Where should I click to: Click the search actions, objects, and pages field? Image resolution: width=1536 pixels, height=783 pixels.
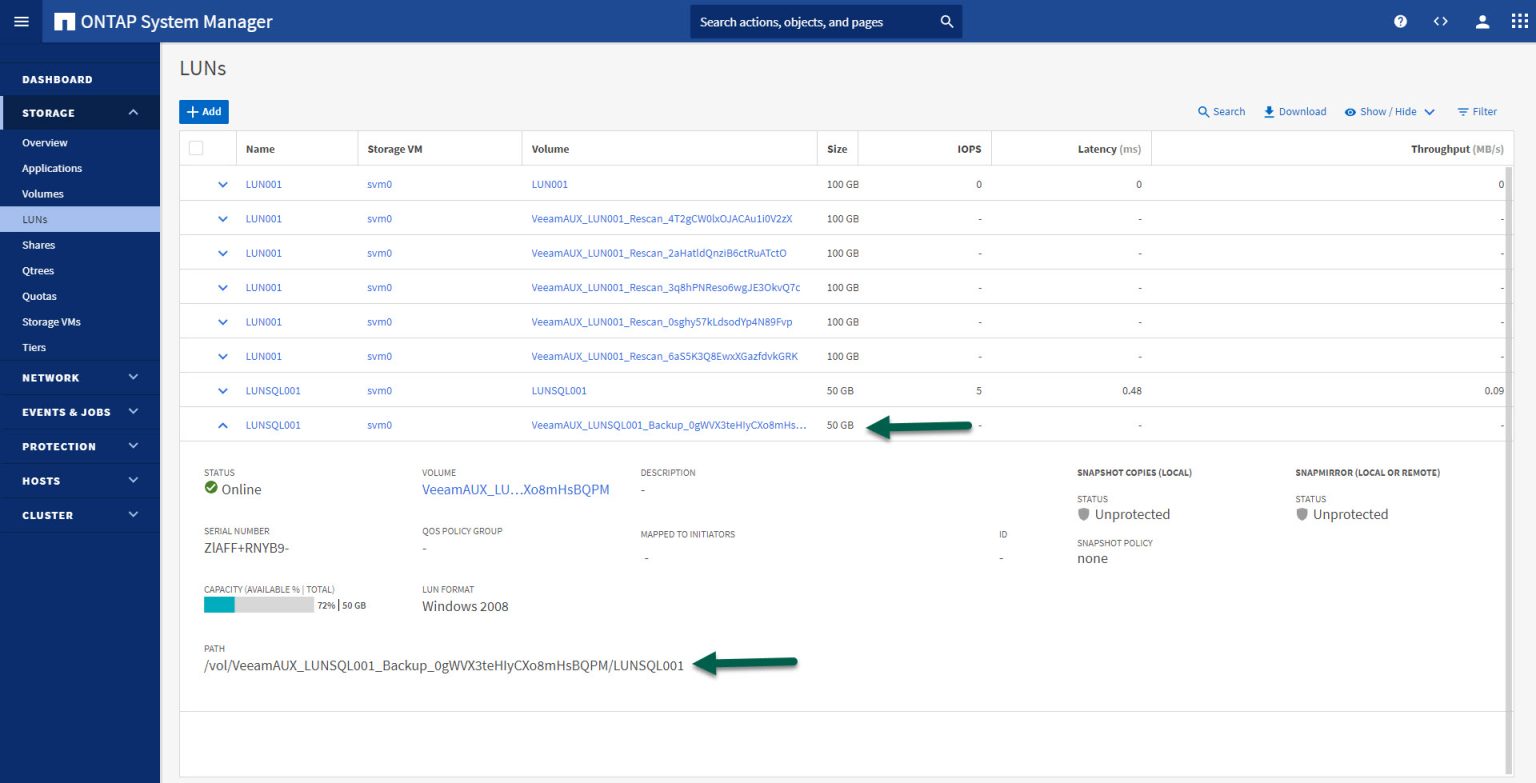point(825,20)
